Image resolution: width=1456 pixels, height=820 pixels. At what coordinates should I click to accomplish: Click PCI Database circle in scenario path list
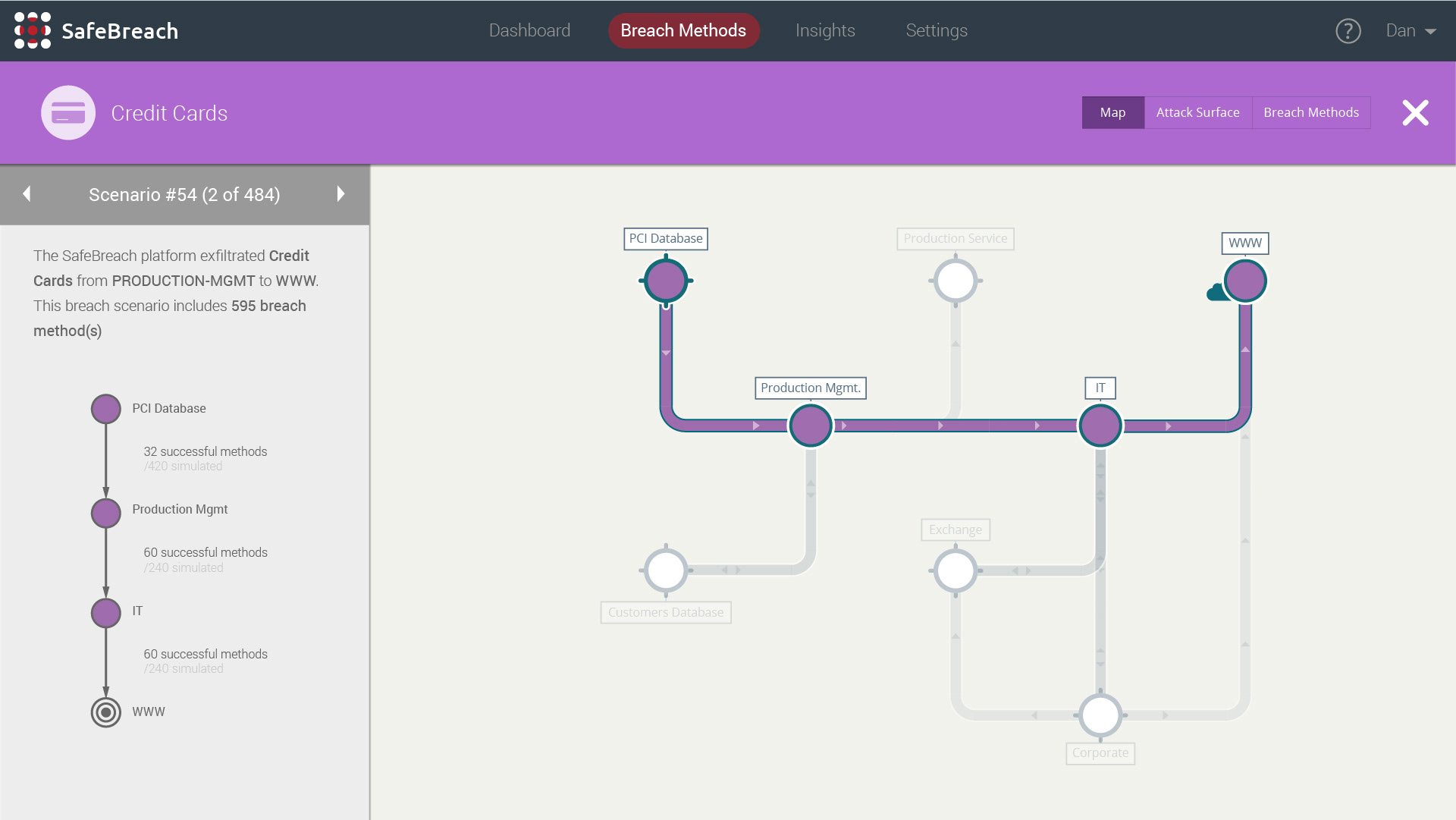pyautogui.click(x=106, y=409)
